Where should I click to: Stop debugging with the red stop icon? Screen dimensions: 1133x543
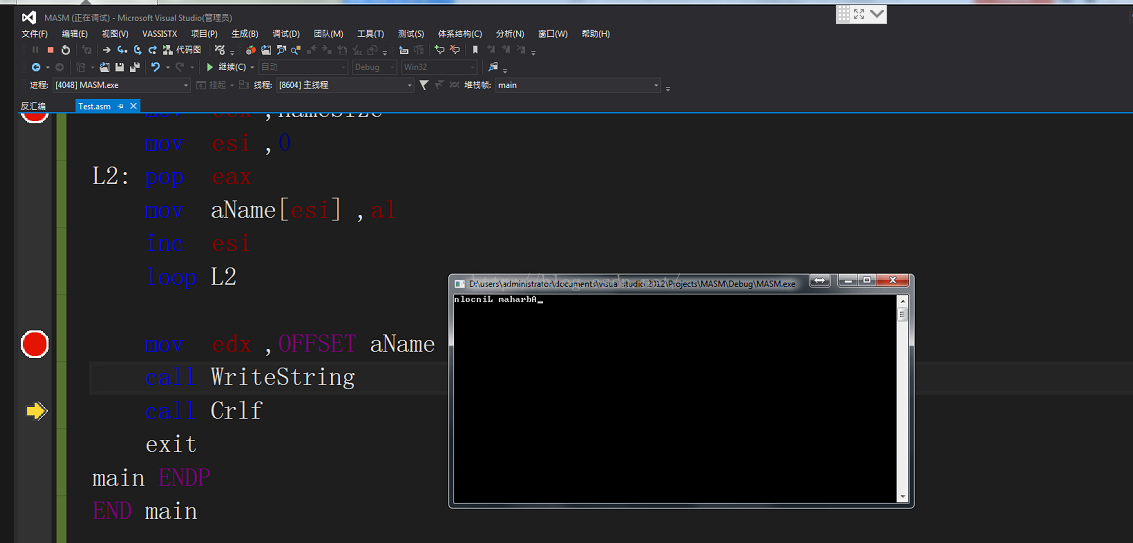[51, 50]
